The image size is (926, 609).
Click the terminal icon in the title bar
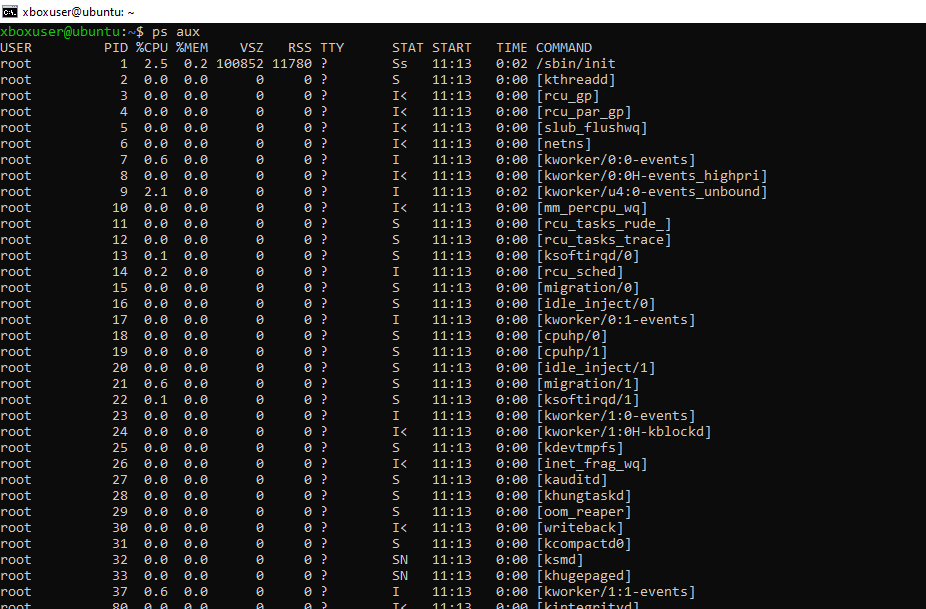(10, 11)
